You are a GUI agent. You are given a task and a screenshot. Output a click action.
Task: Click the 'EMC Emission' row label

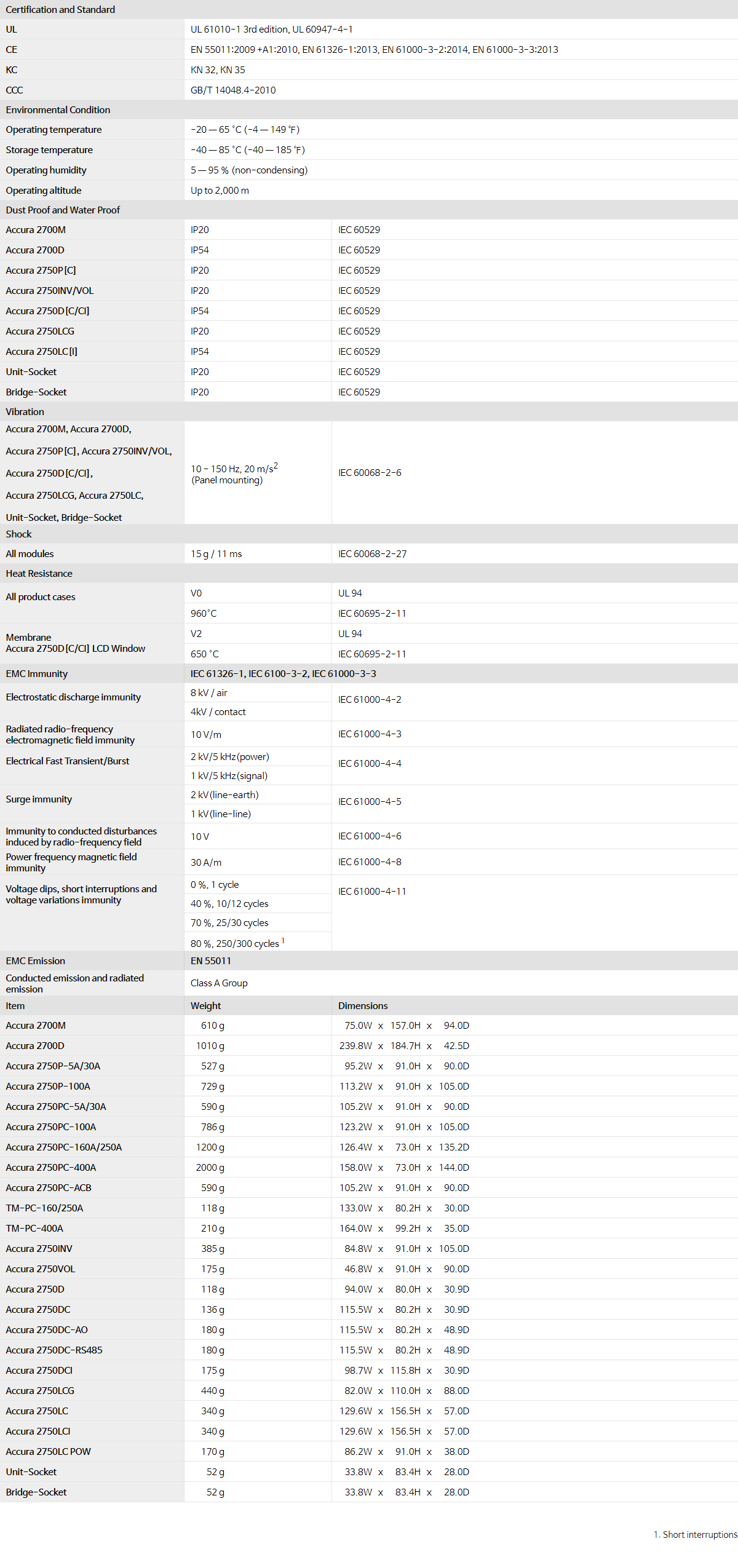36,961
